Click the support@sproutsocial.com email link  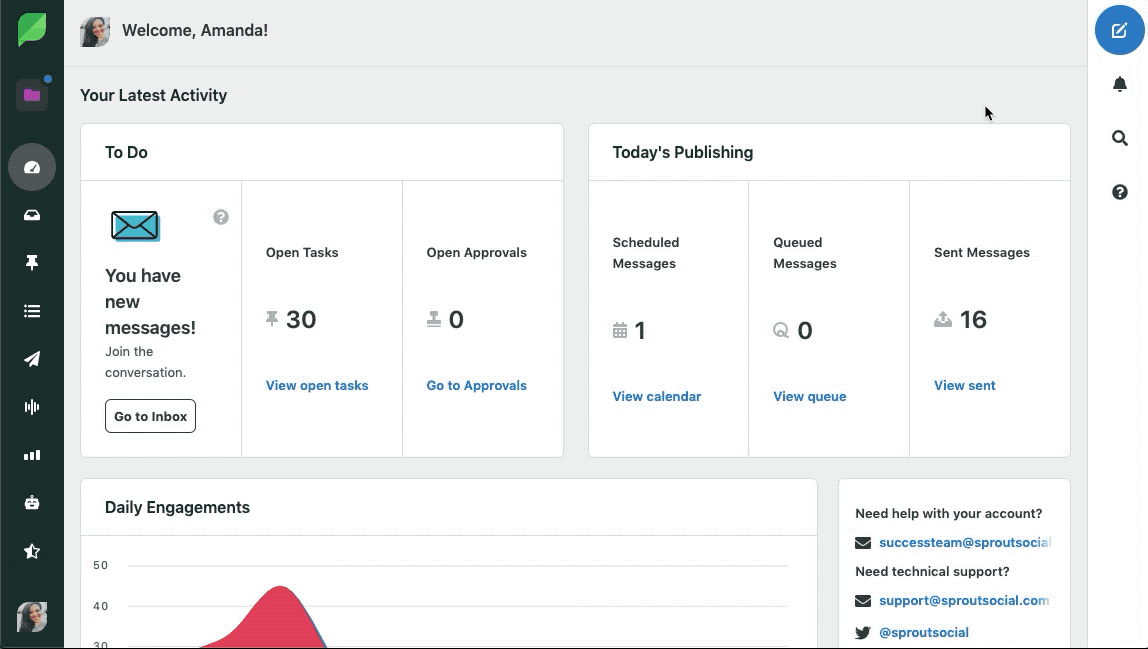[x=964, y=601]
